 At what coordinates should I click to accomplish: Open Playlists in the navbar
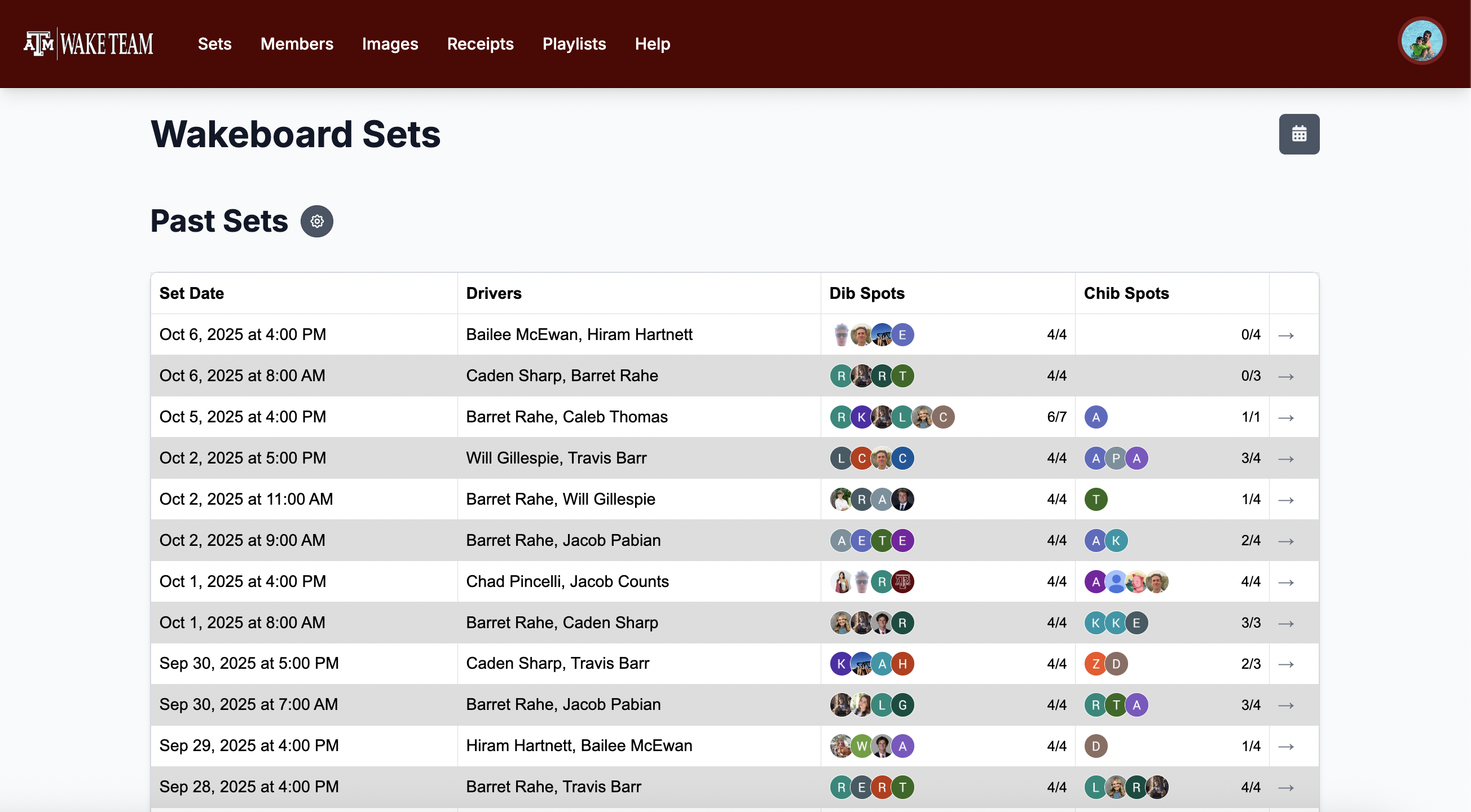point(574,44)
